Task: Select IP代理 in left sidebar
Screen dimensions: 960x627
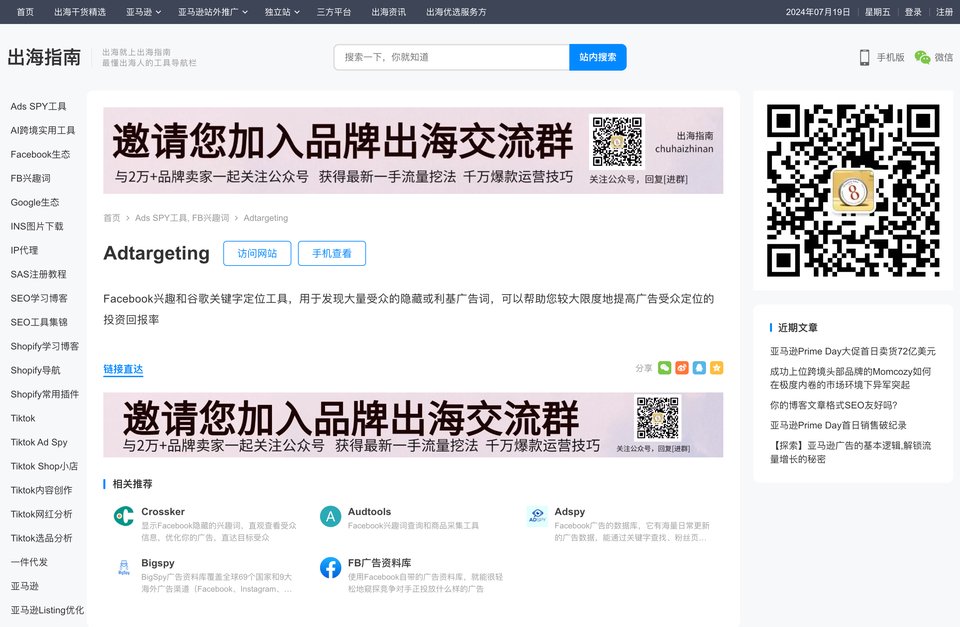Action: coord(24,250)
